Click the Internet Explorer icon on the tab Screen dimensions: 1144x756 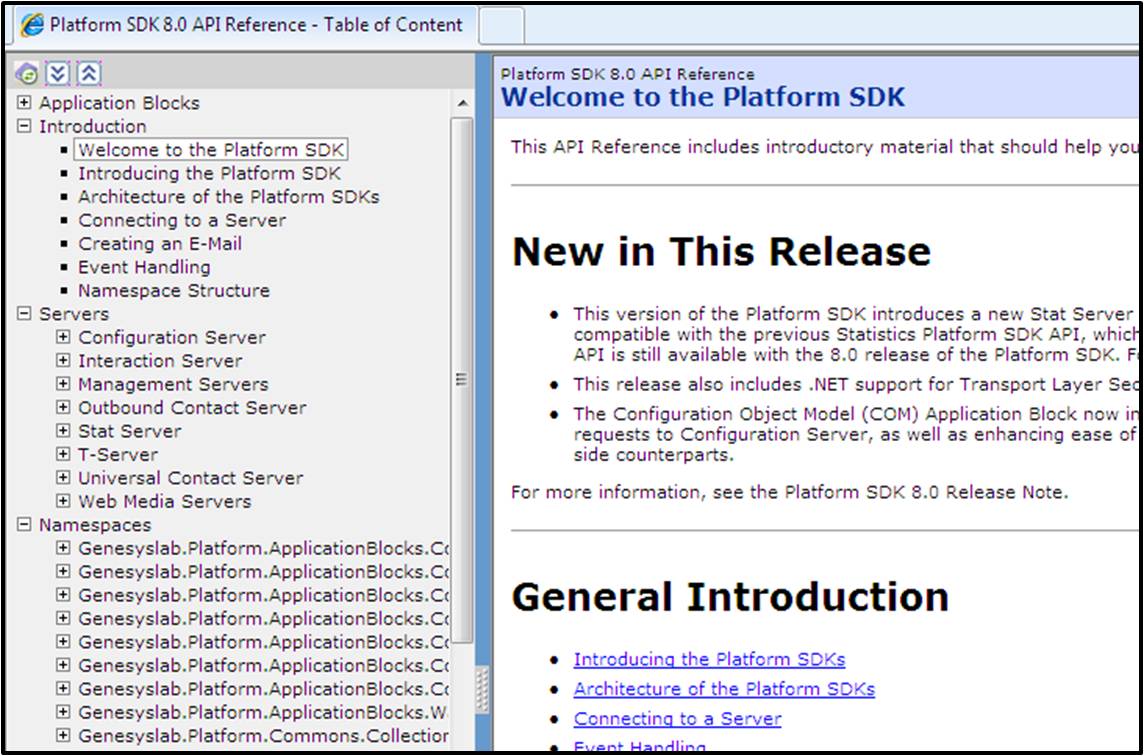click(x=32, y=25)
